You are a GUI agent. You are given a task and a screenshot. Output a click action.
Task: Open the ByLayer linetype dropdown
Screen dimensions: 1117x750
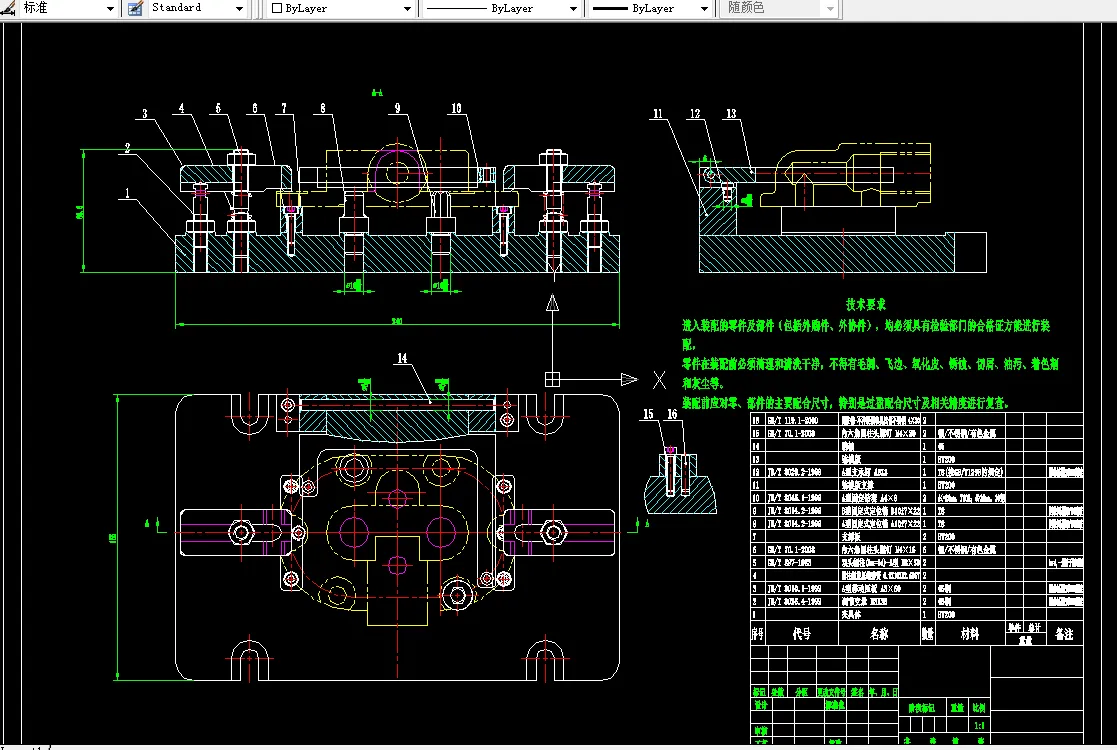(573, 8)
